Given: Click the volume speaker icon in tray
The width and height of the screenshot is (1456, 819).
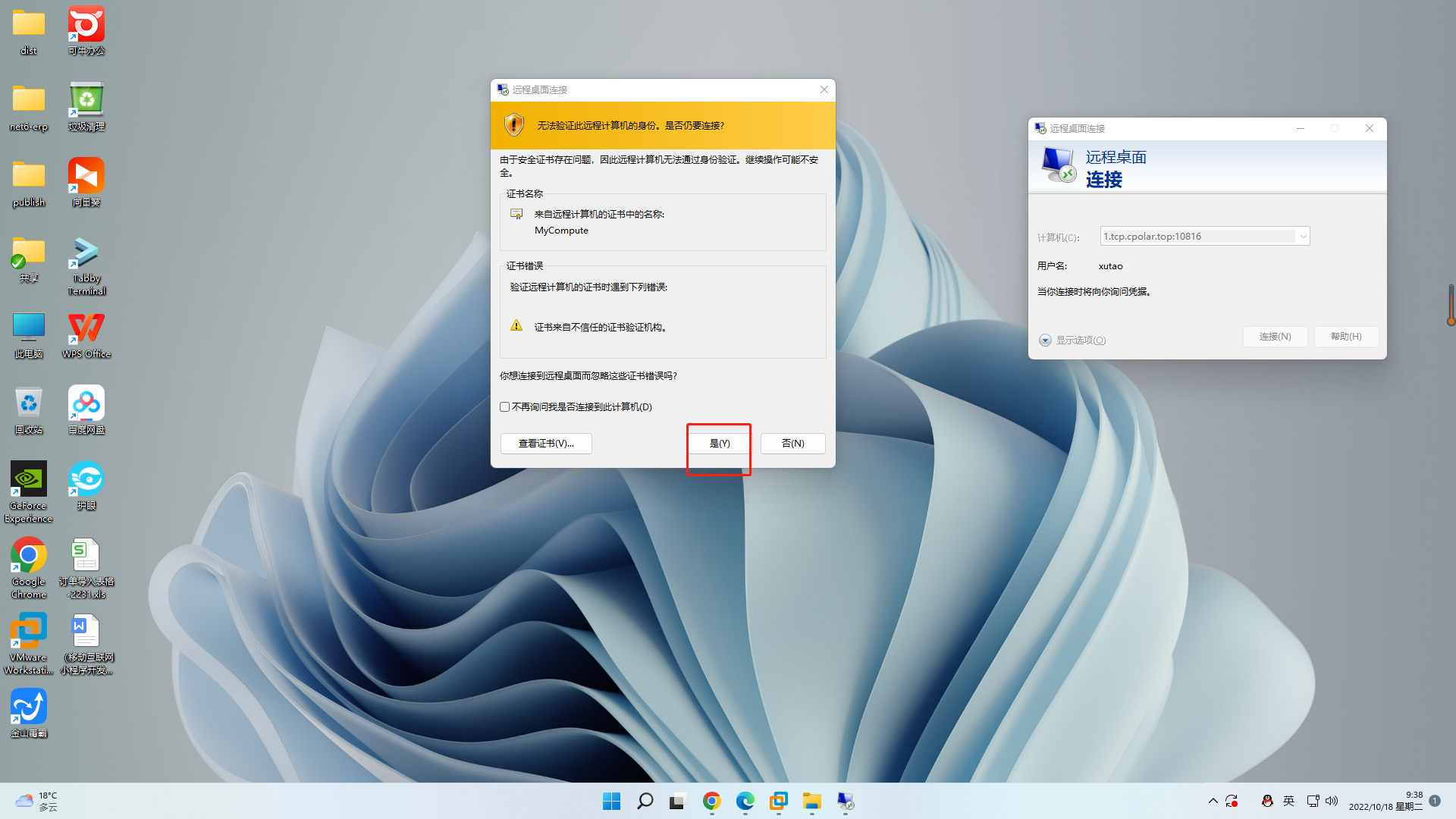Looking at the screenshot, I should (1332, 801).
